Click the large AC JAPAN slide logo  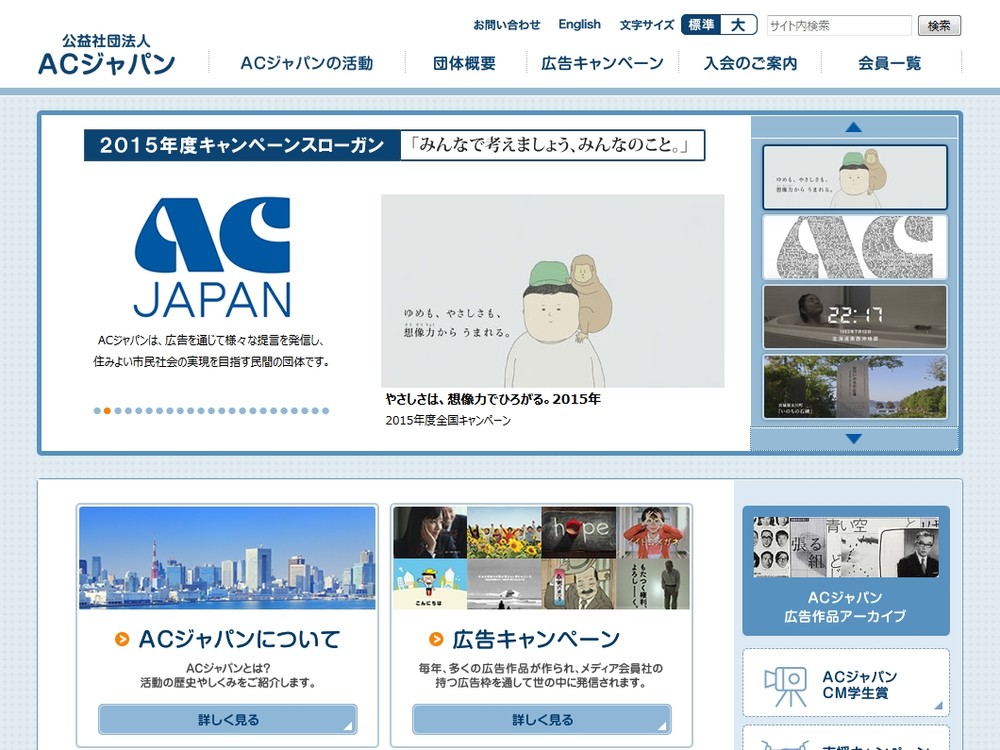(212, 257)
